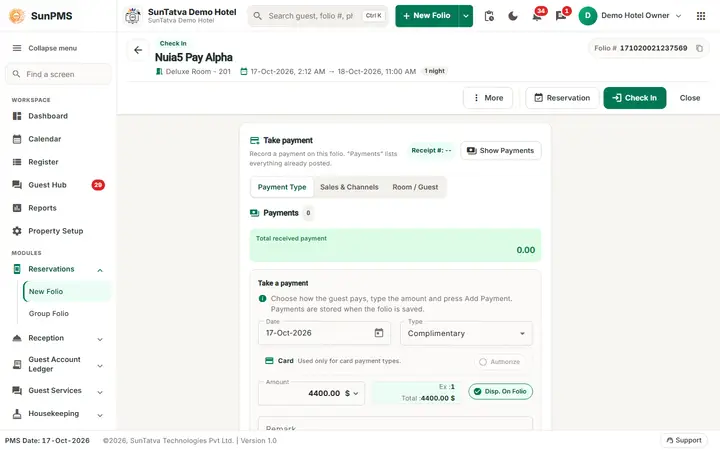Copy the folio number
720x450 pixels.
pos(699,48)
